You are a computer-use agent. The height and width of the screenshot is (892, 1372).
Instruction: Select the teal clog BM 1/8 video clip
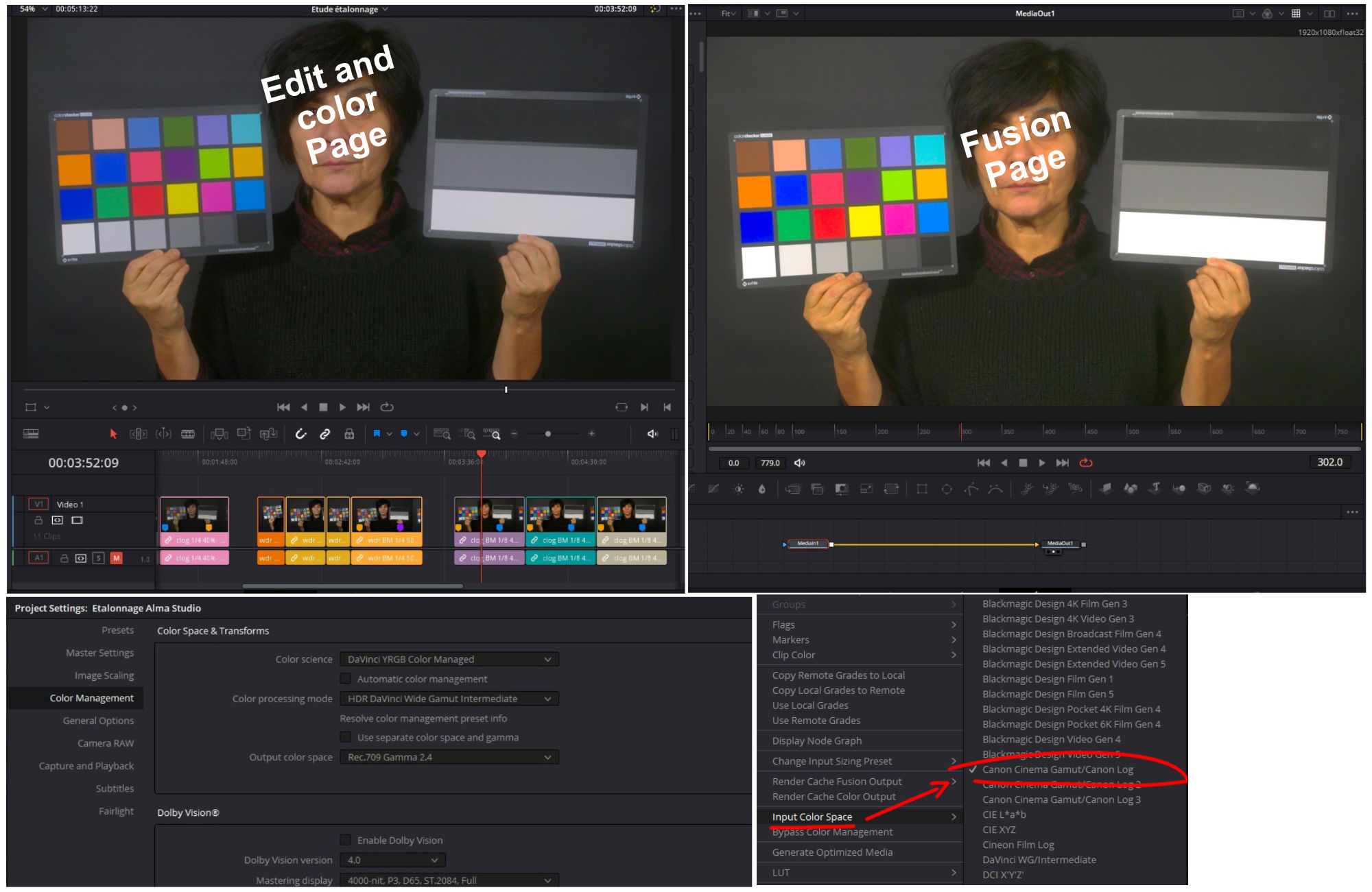point(560,521)
